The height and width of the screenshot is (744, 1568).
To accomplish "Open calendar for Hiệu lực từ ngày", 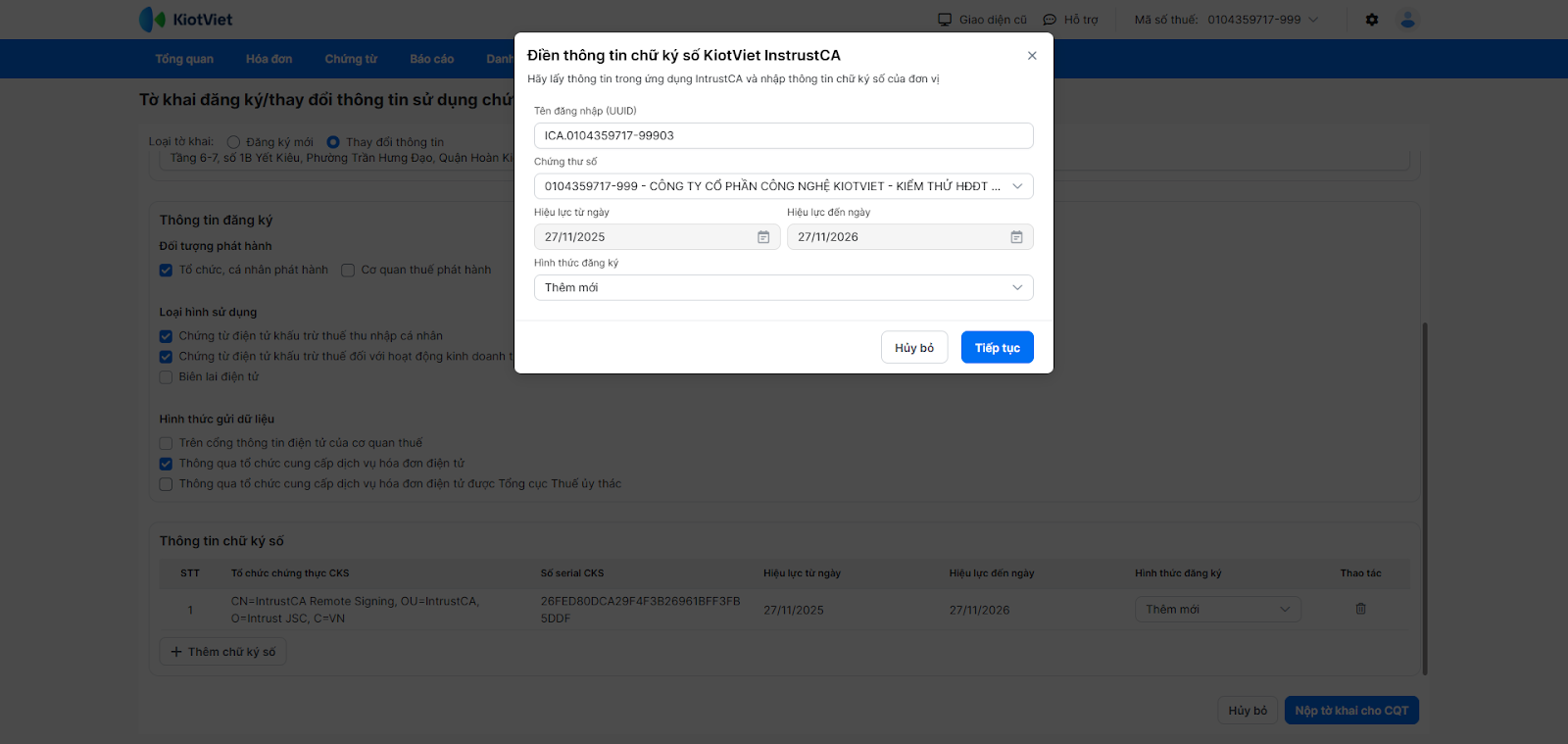I will [763, 237].
